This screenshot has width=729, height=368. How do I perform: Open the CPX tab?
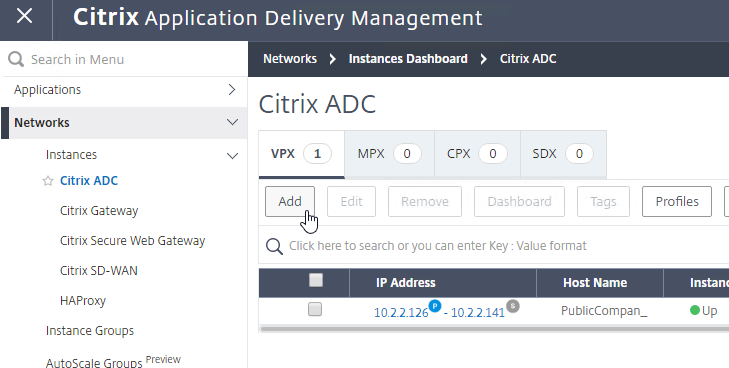click(x=477, y=154)
